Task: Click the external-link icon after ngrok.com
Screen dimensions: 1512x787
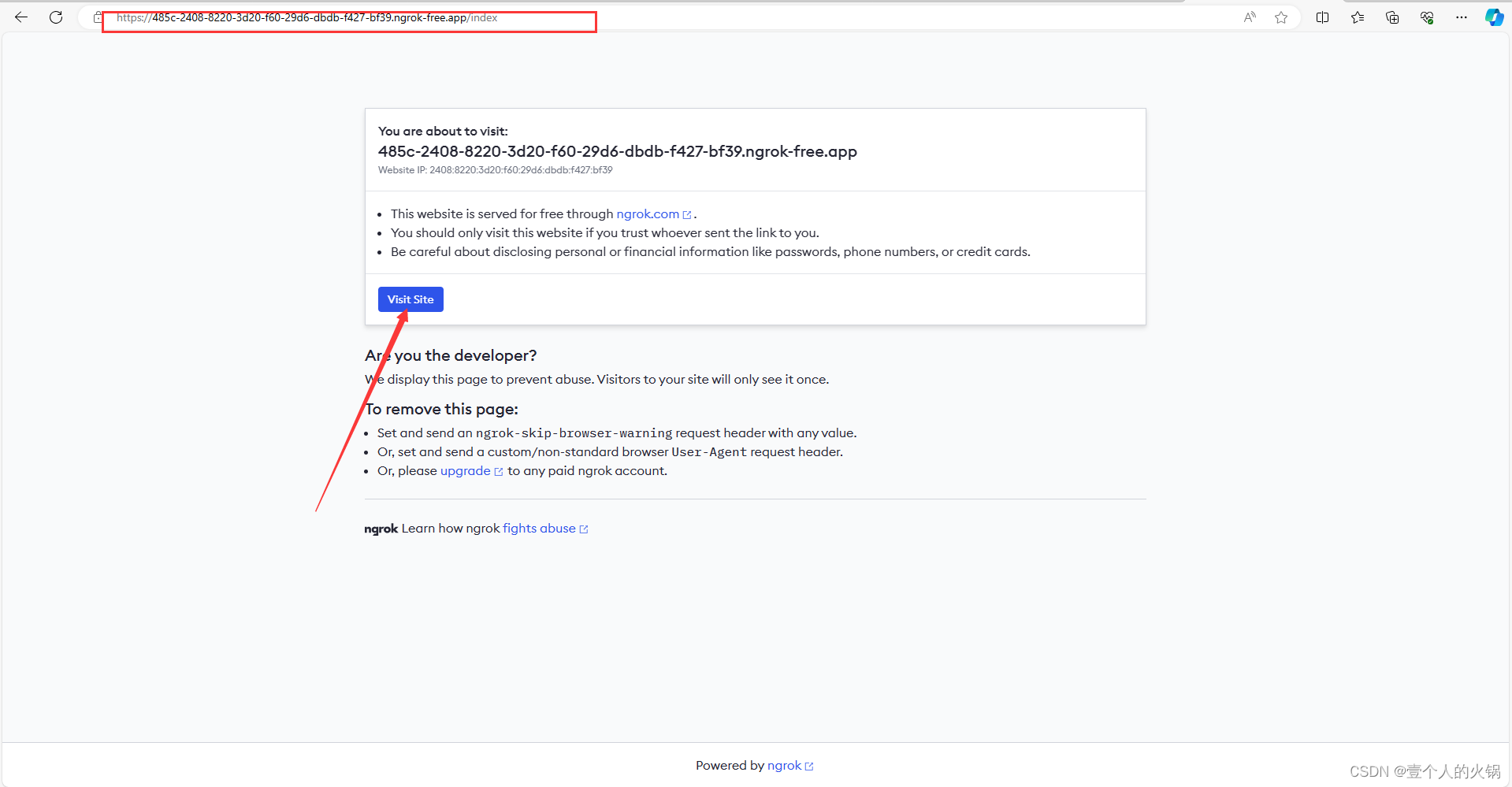Action: (x=687, y=215)
